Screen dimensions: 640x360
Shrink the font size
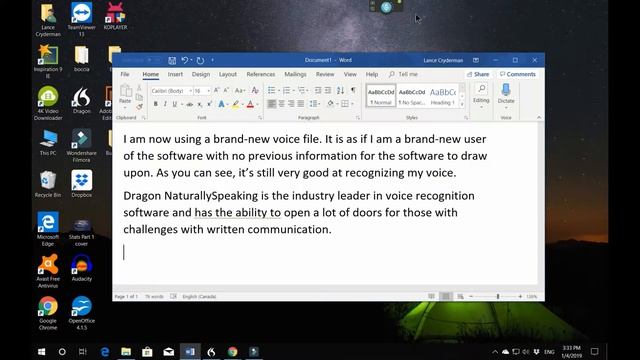click(226, 90)
